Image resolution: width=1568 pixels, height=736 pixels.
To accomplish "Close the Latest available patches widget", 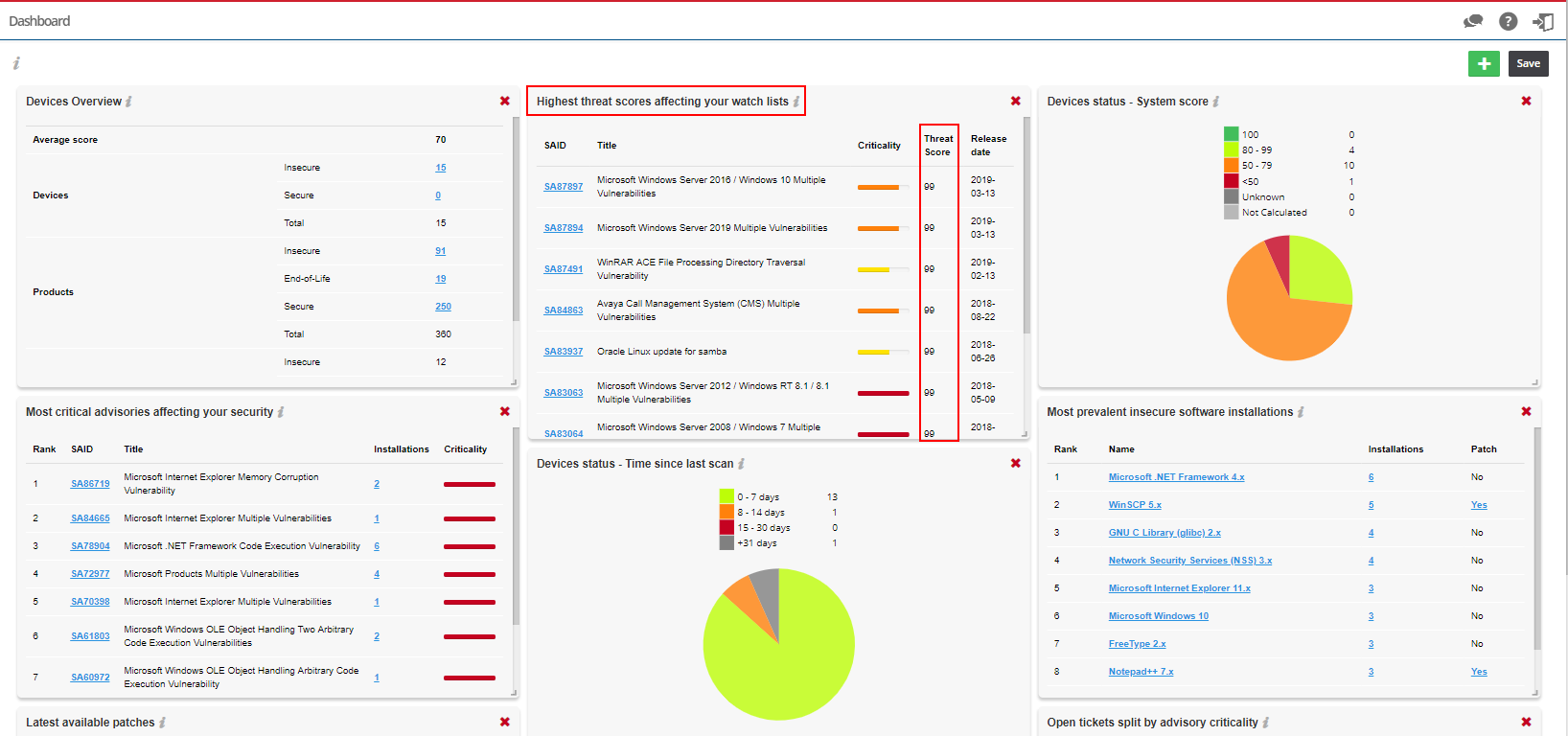I will click(505, 723).
